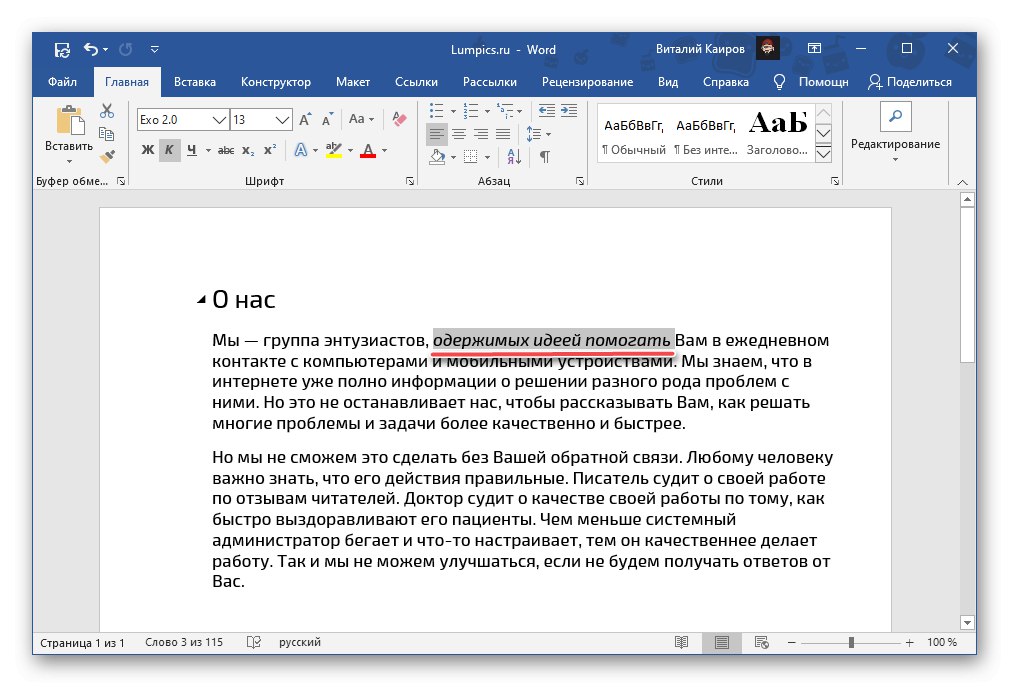Image resolution: width=1009 pixels, height=687 pixels.
Task: Increase font size with the big A icon
Action: (x=304, y=118)
